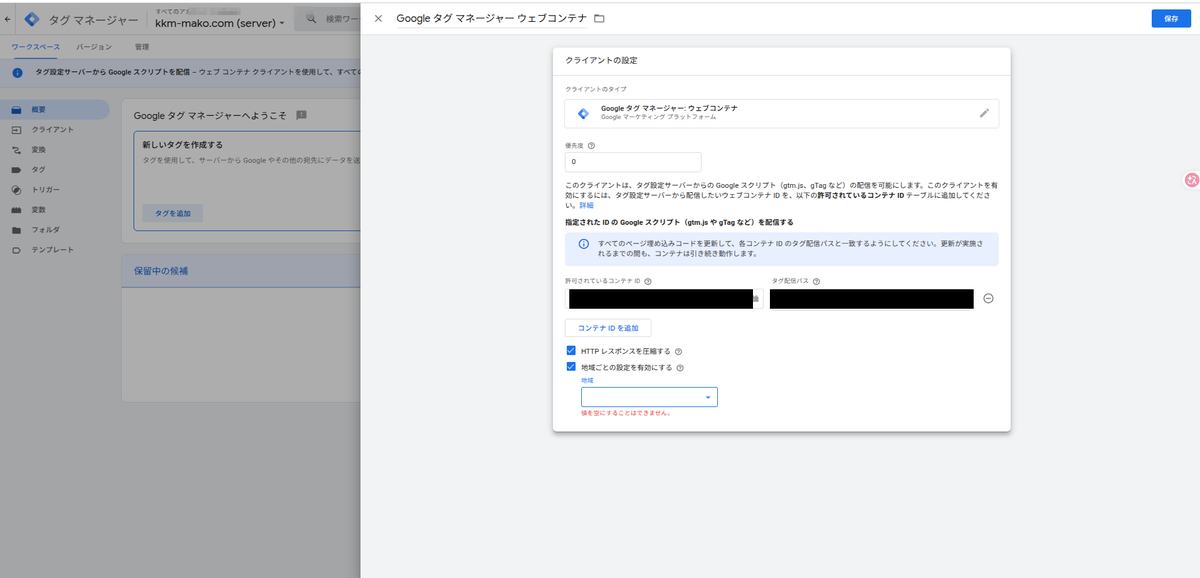Click the pink translate extension icon

pos(1191,180)
